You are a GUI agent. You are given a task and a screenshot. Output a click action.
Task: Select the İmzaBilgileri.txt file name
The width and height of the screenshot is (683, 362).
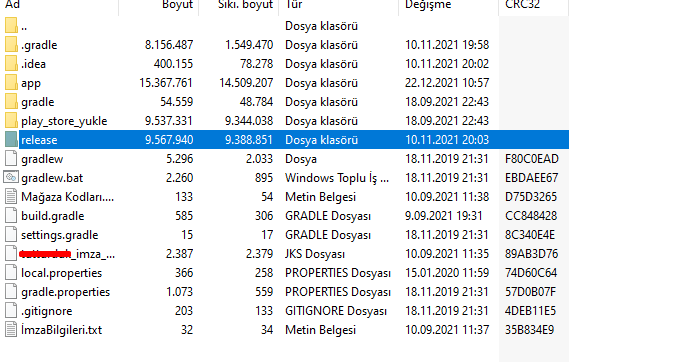[61, 330]
